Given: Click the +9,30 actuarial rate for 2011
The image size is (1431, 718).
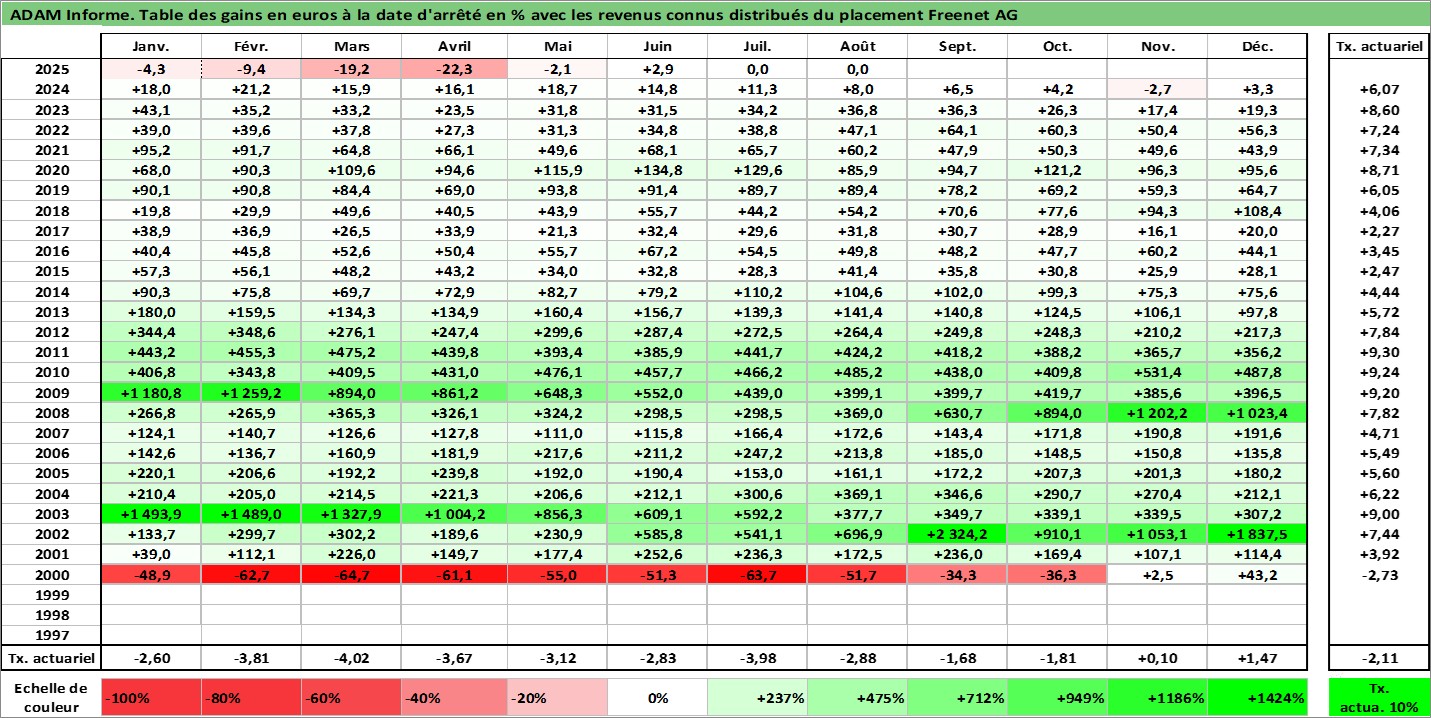Looking at the screenshot, I should 1379,353.
